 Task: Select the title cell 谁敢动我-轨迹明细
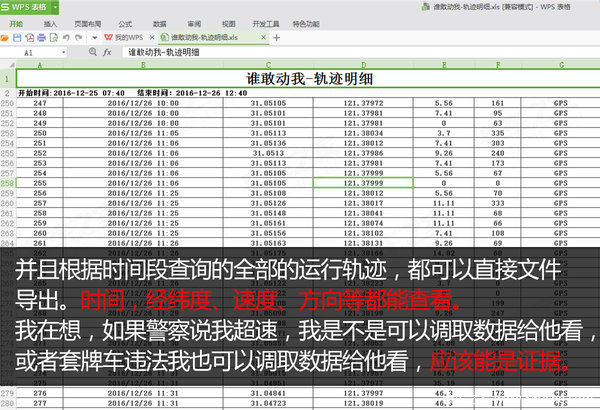(x=308, y=77)
